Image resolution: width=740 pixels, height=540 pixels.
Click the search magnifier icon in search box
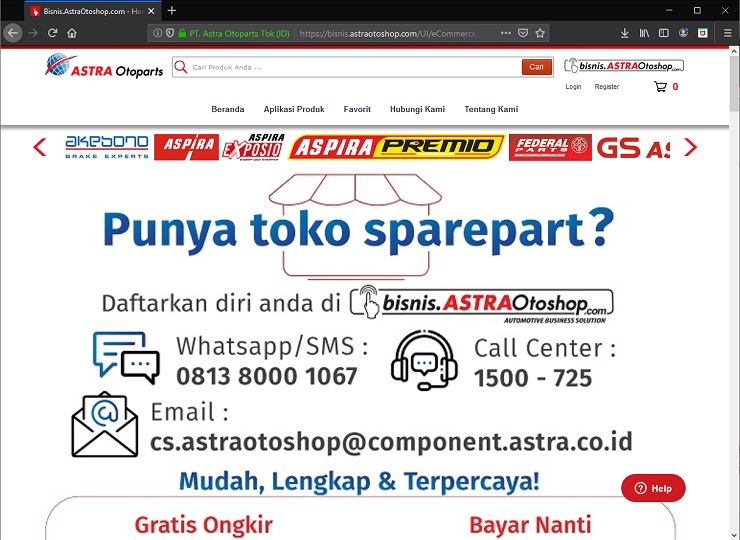click(x=181, y=67)
